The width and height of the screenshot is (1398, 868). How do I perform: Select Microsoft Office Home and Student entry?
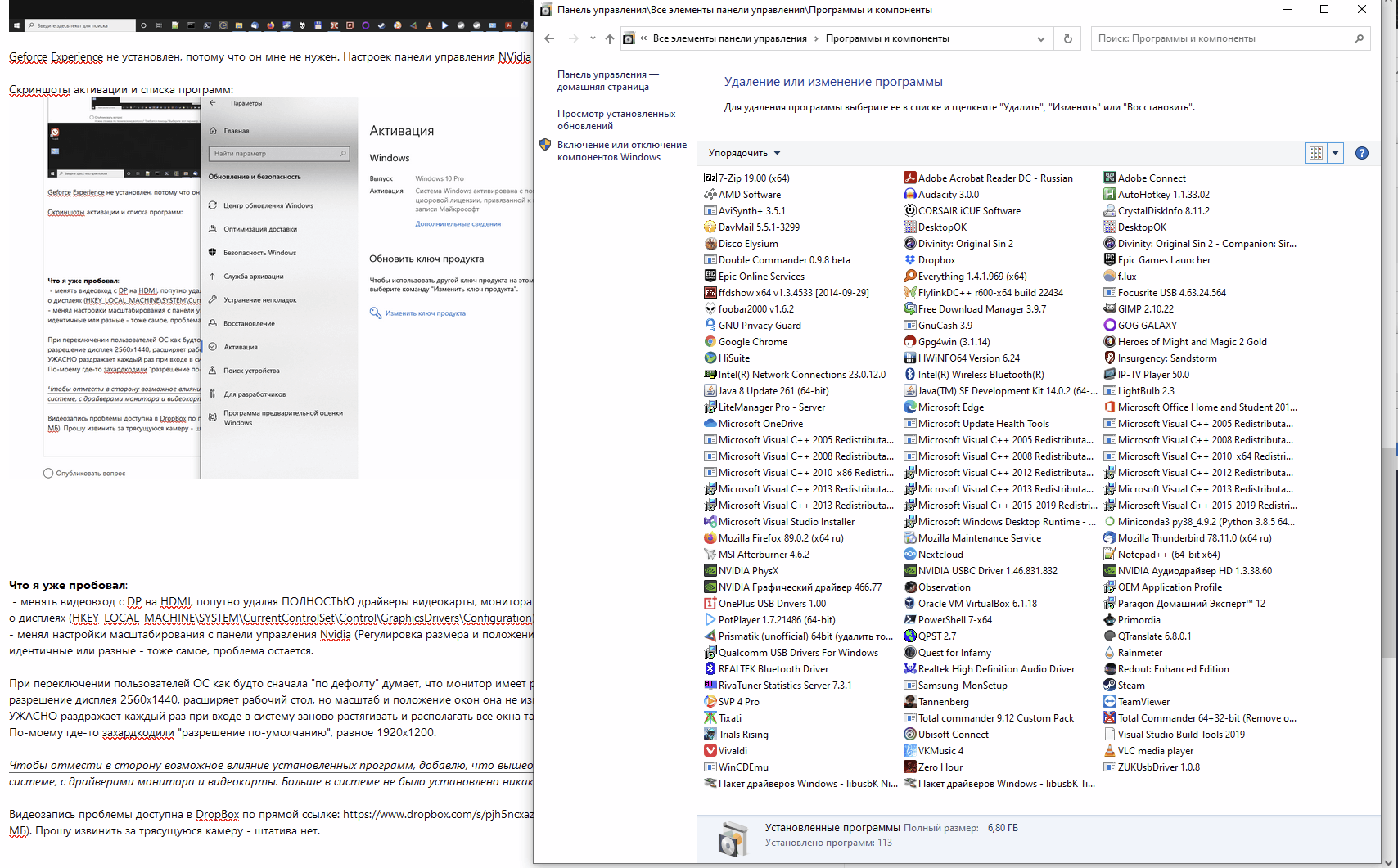(1200, 407)
